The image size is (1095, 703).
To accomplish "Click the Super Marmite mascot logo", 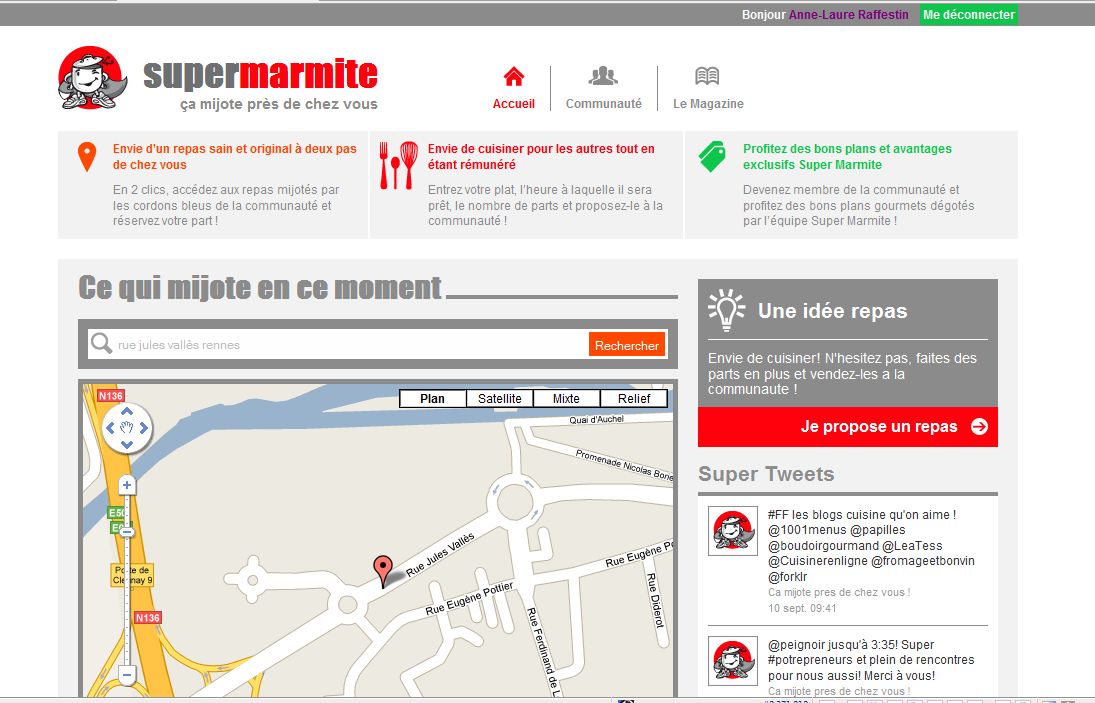I will [92, 77].
